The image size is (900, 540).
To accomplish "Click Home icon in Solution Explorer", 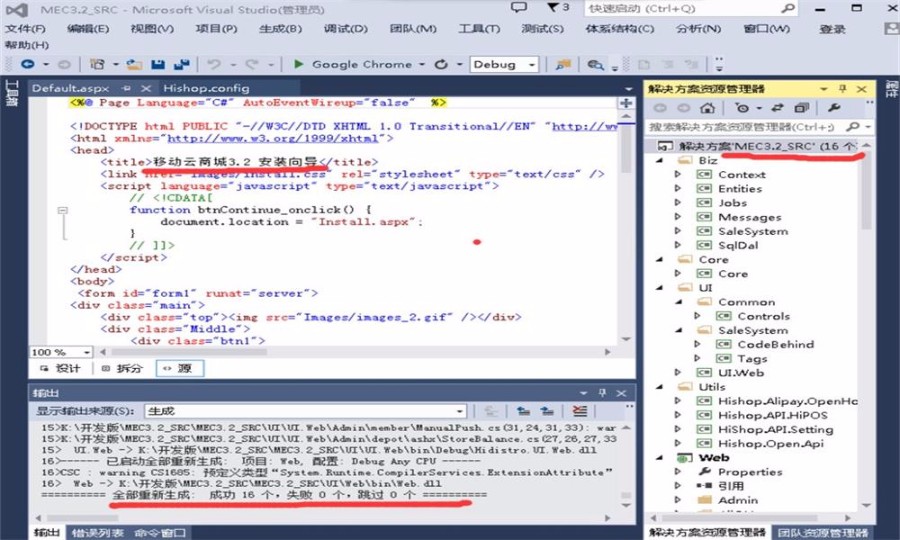I will [708, 107].
